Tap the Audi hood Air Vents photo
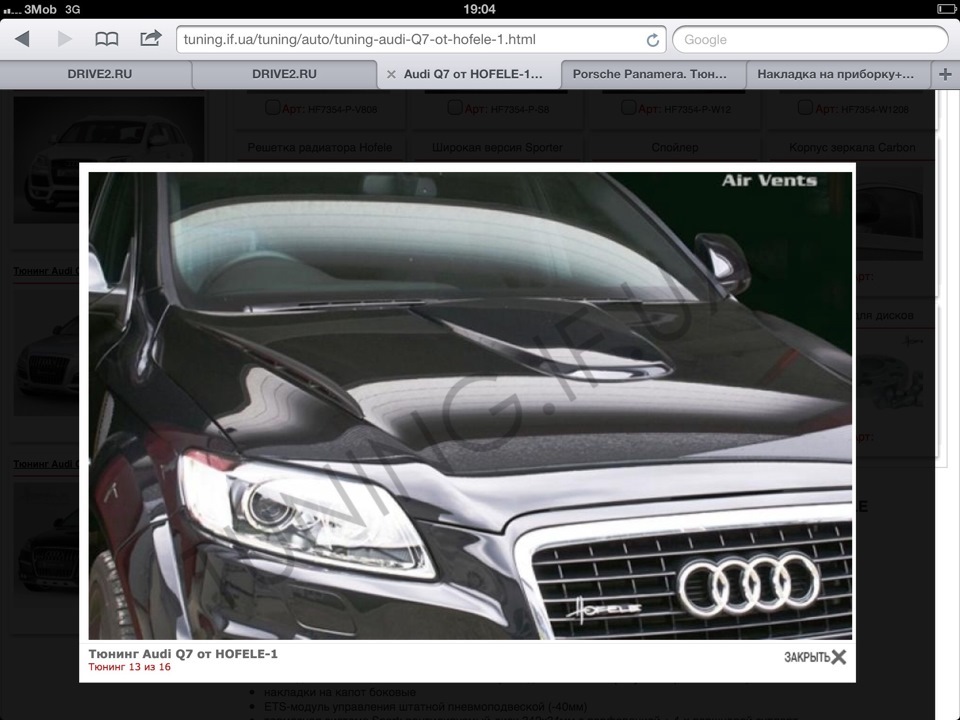This screenshot has height=720, width=960. [470, 405]
